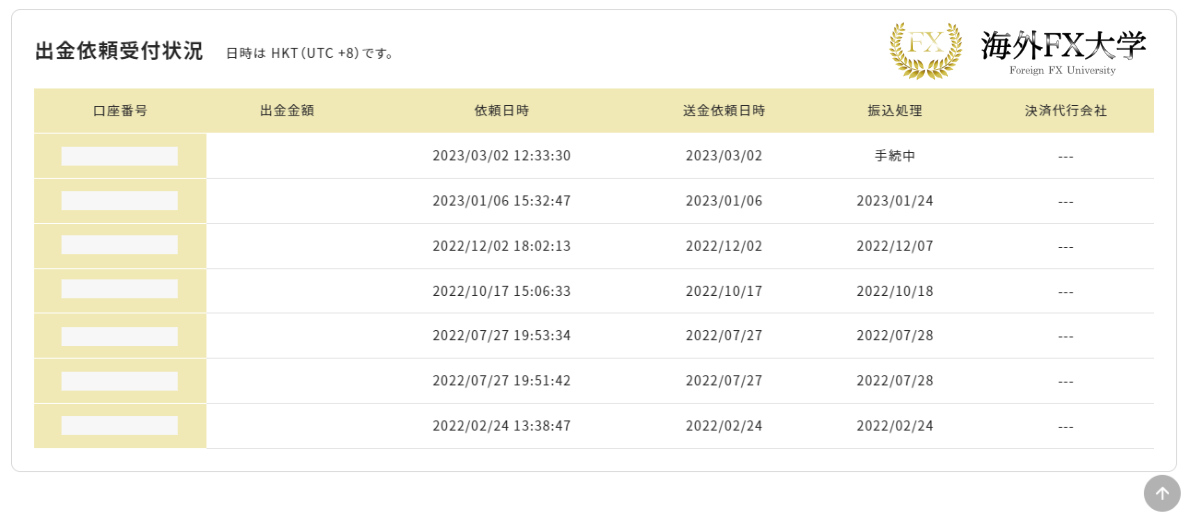Click the 2022/07/27 19:53:34 request timestamp

click(x=501, y=336)
